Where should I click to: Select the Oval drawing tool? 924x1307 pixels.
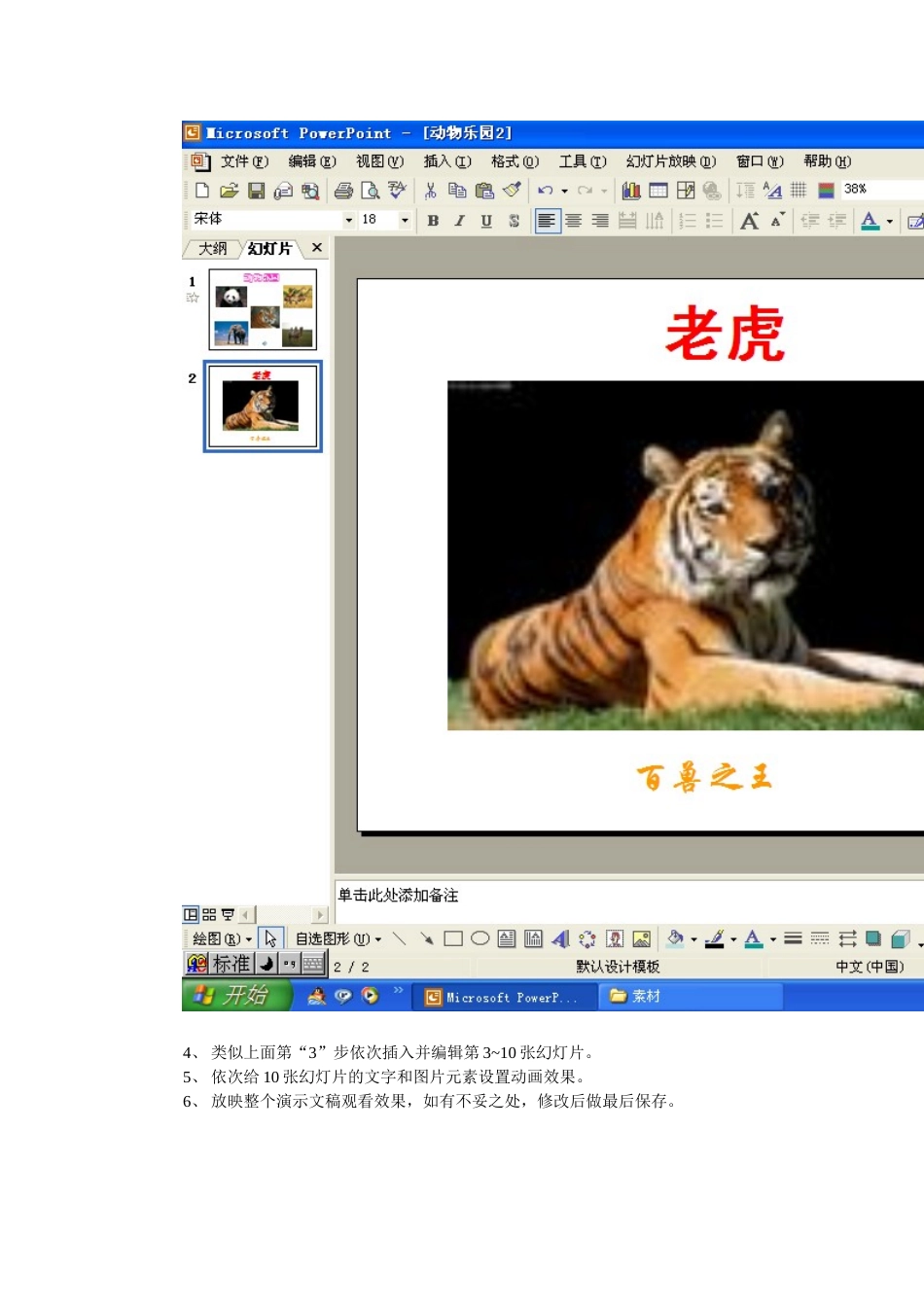(480, 938)
